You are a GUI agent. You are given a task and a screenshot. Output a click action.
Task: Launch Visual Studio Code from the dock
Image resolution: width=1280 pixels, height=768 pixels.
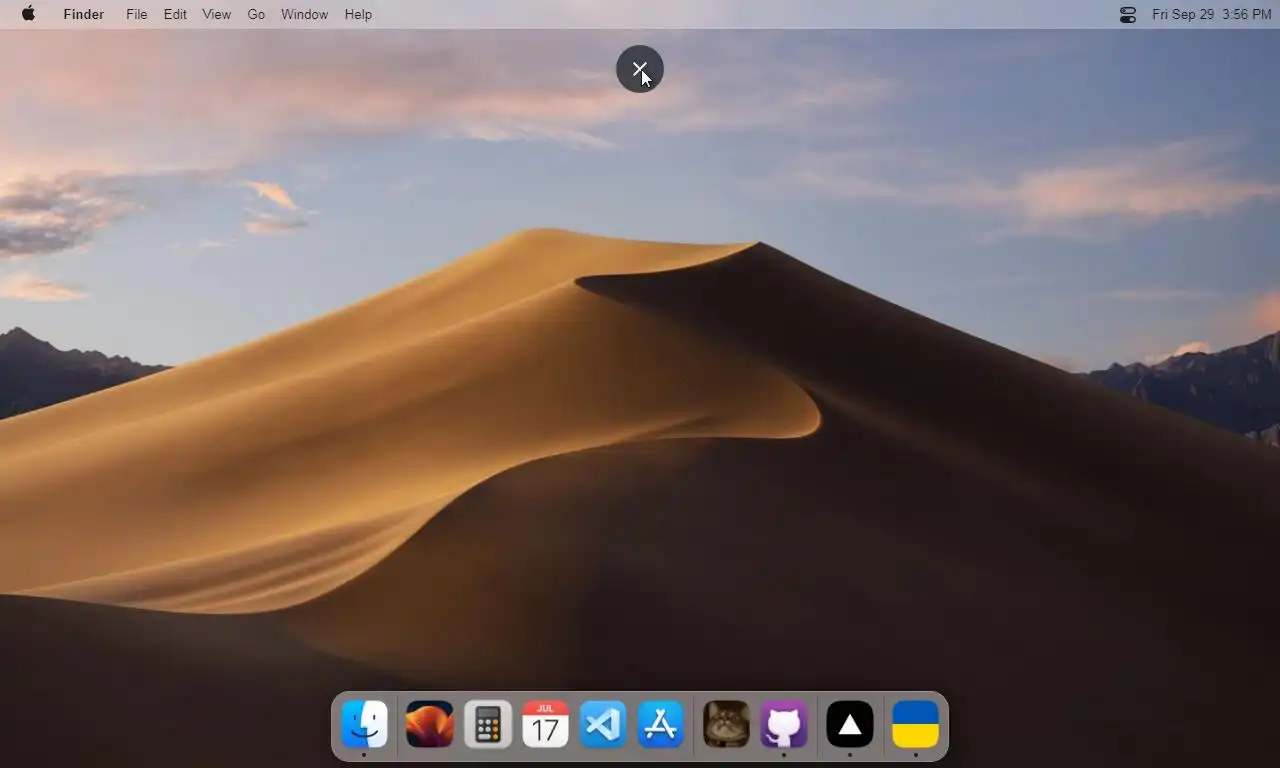pos(603,724)
